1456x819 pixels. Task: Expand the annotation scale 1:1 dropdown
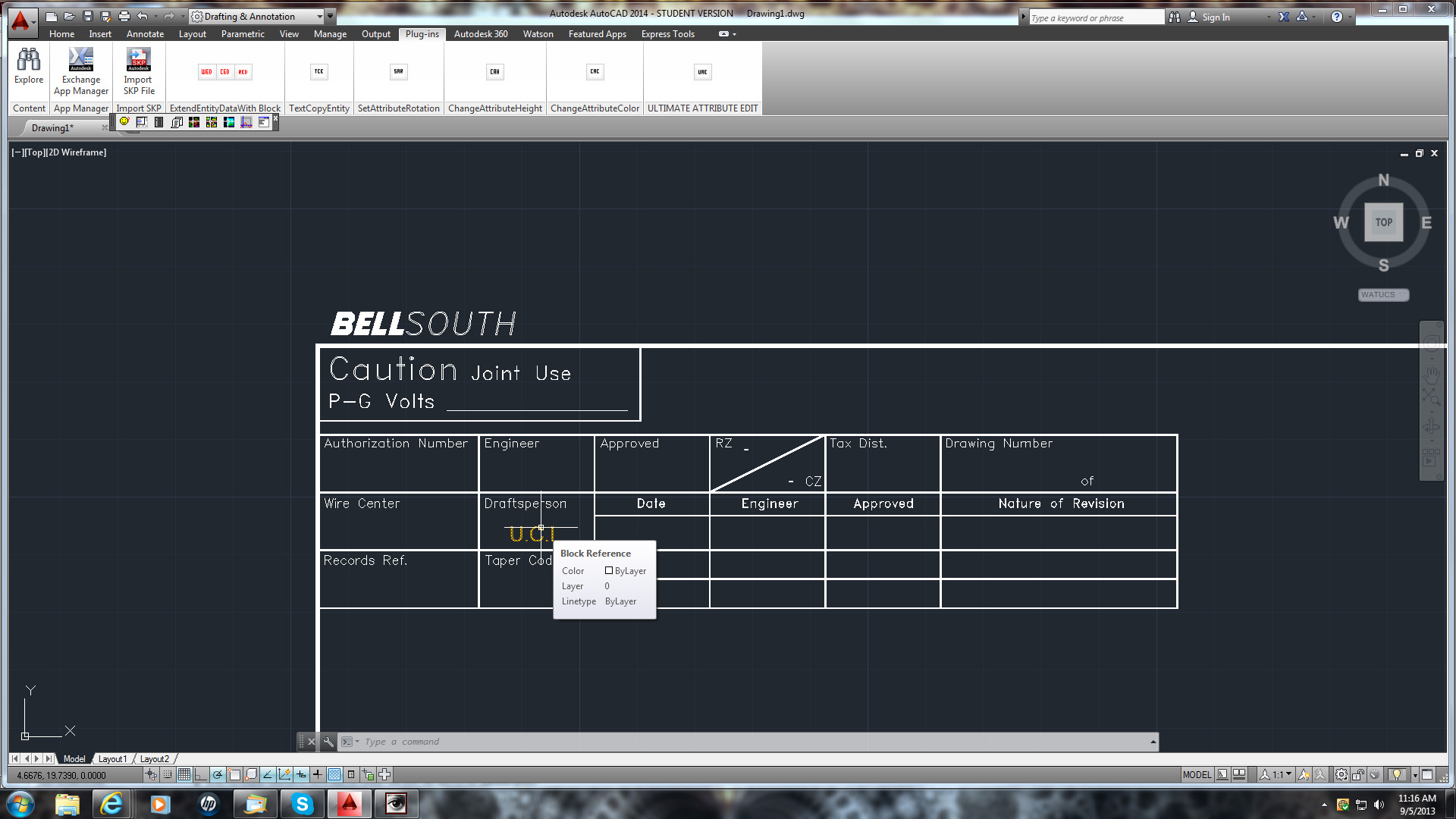point(1288,775)
